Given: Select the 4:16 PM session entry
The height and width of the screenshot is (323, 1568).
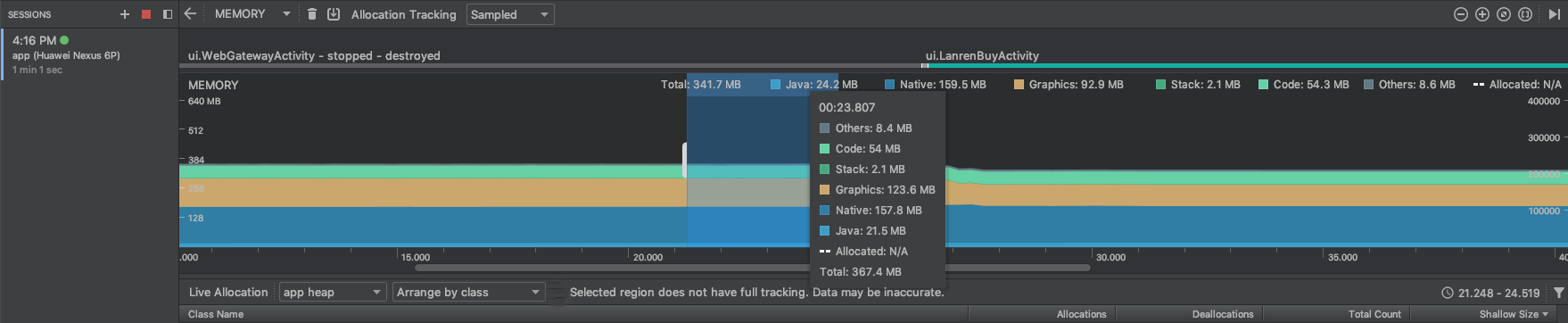Looking at the screenshot, I should pos(89,54).
